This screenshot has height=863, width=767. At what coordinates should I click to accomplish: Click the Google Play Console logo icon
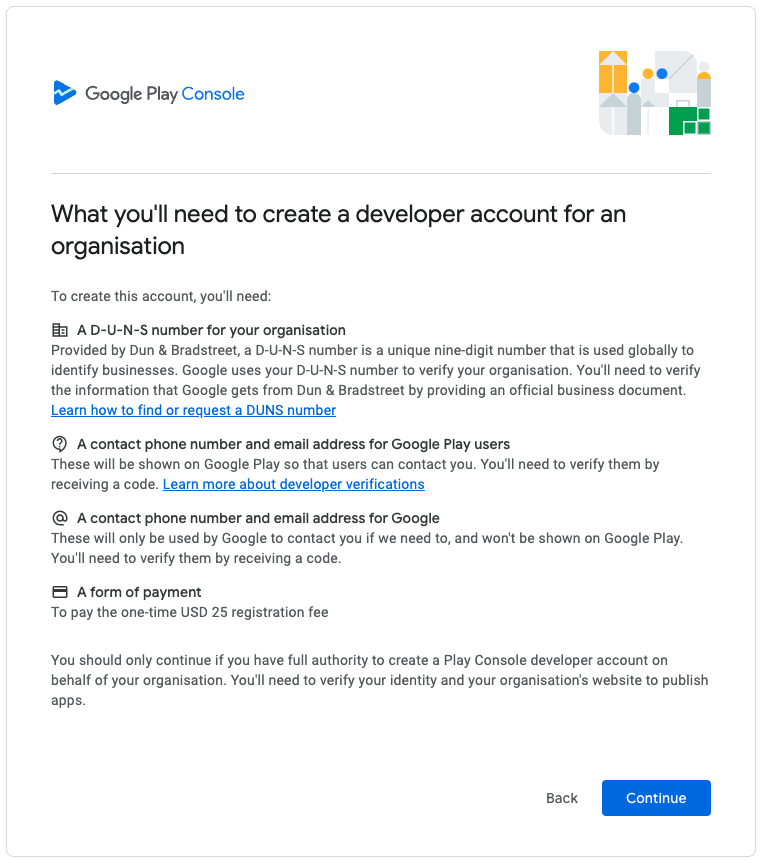[64, 92]
